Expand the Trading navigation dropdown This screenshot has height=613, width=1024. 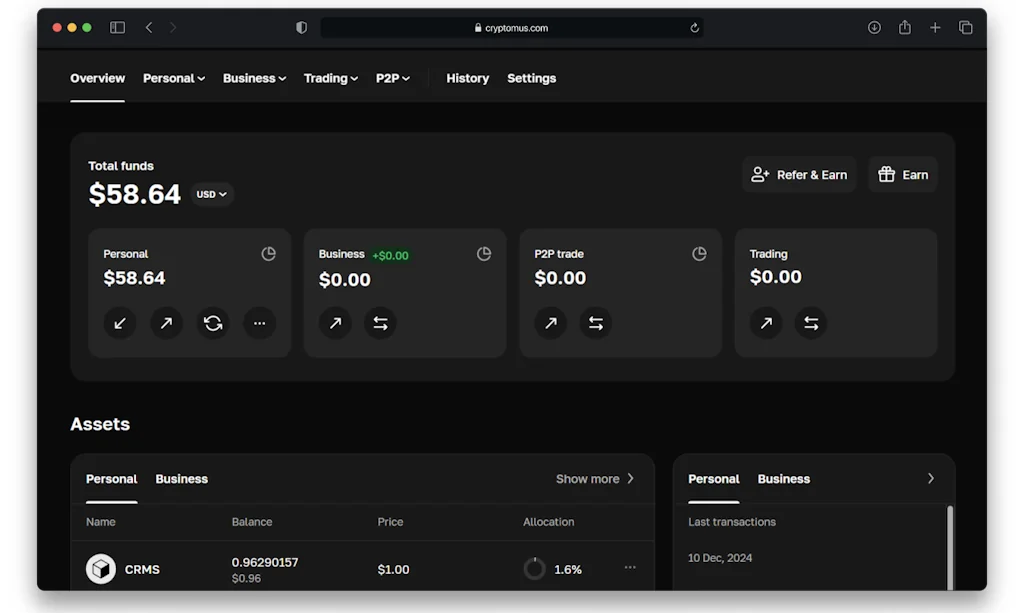point(331,78)
